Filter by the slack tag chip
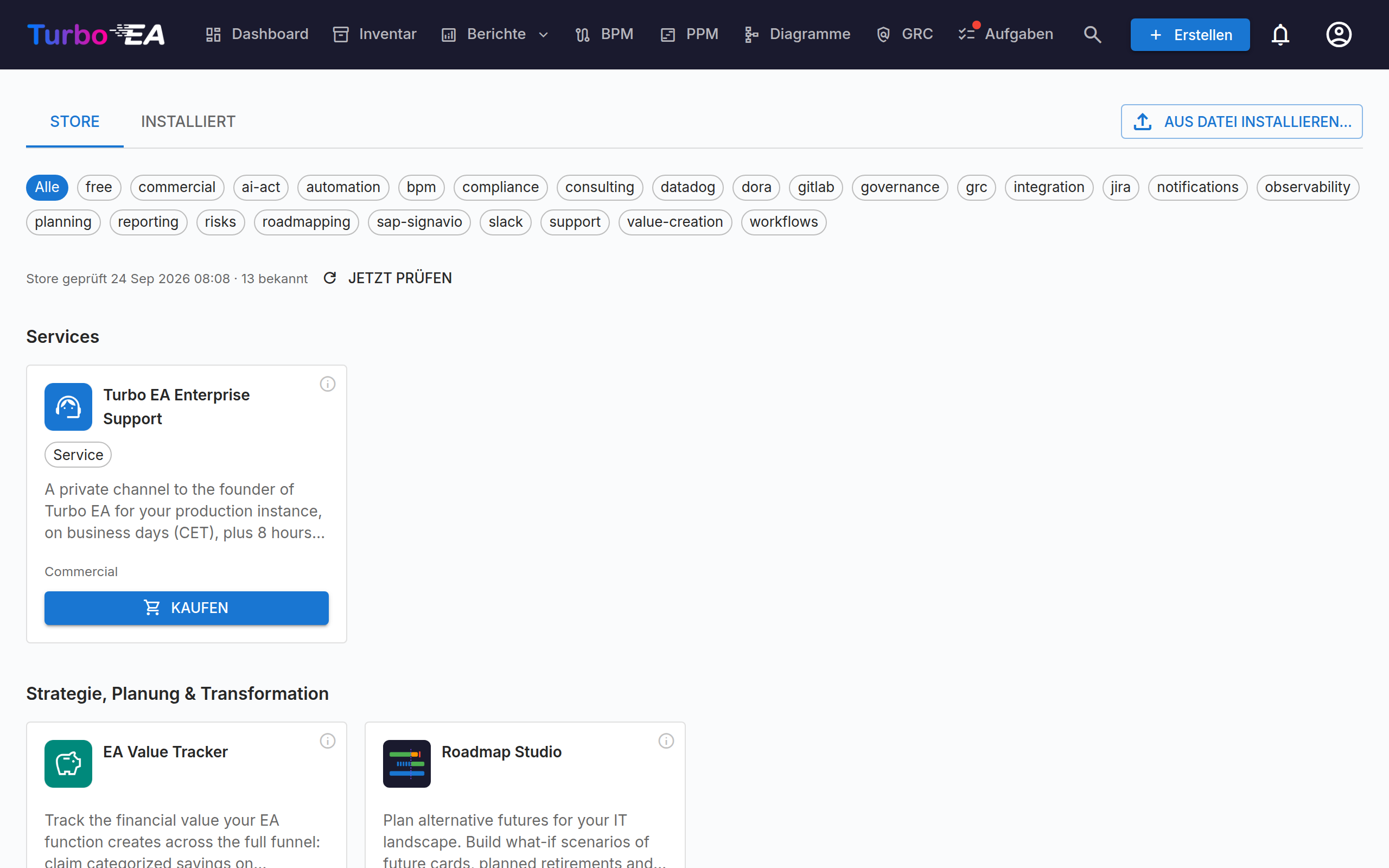This screenshot has height=868, width=1389. [505, 222]
